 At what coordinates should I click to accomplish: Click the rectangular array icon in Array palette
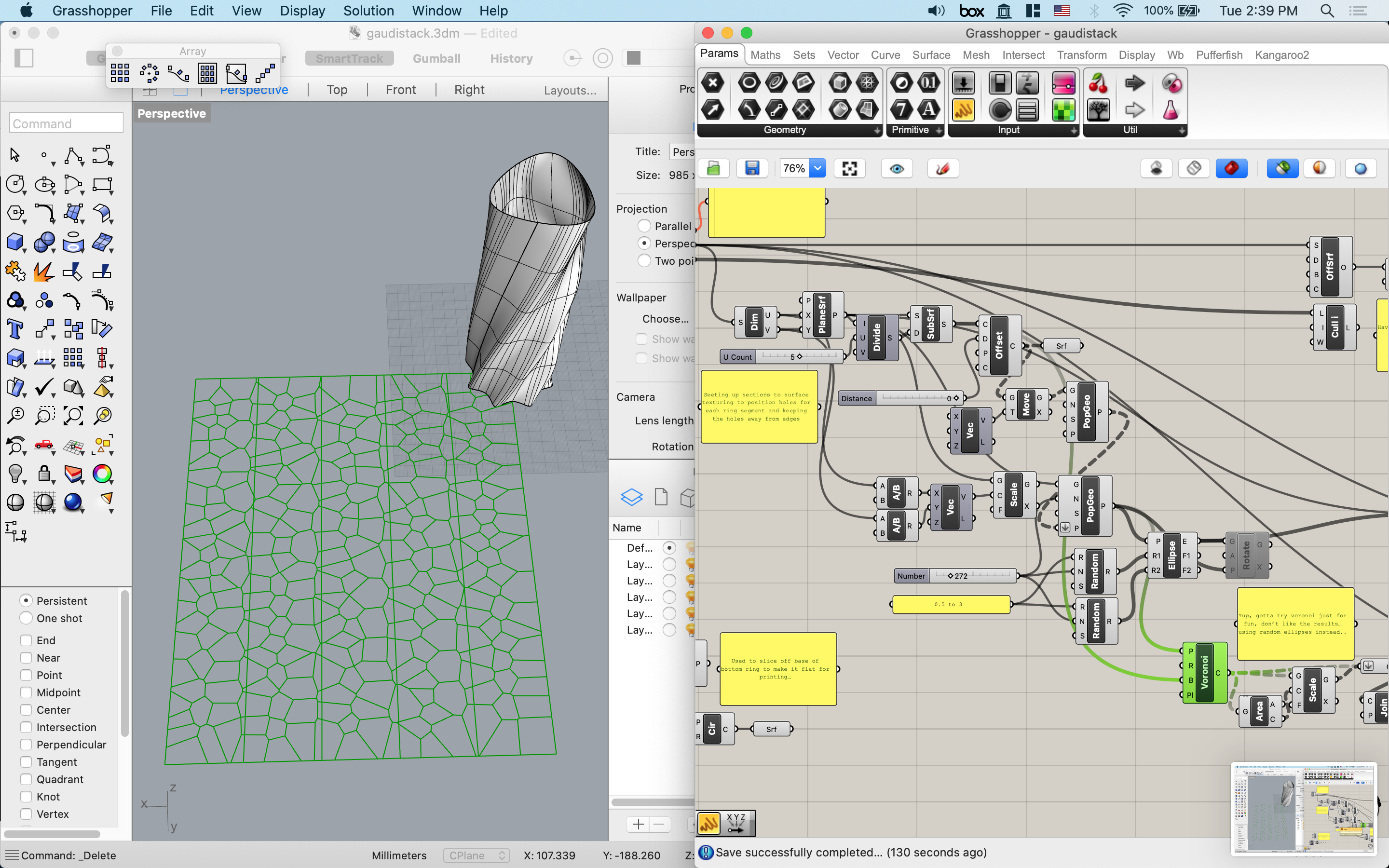point(120,73)
